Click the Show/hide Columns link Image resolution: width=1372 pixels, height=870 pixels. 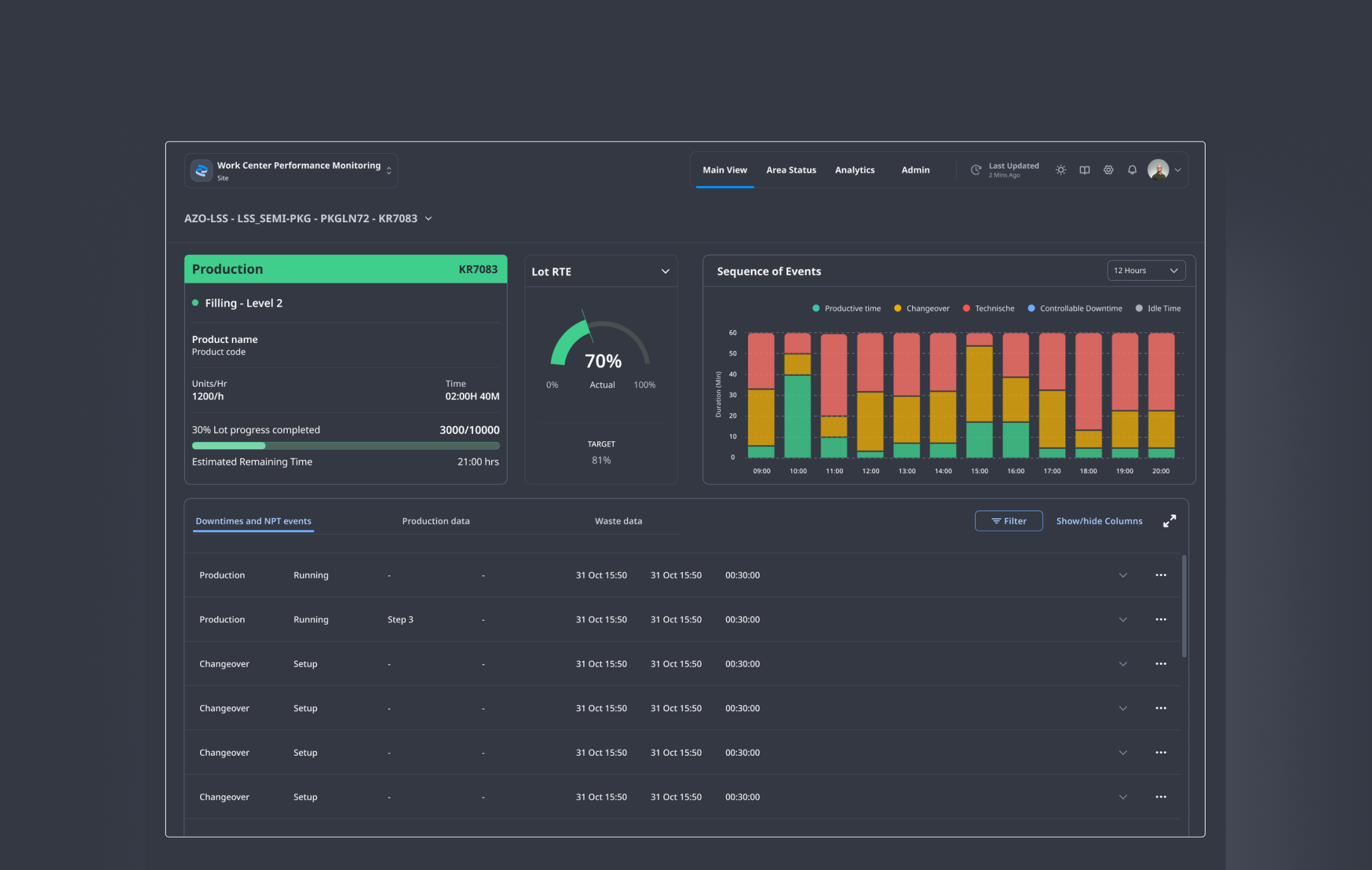point(1099,521)
